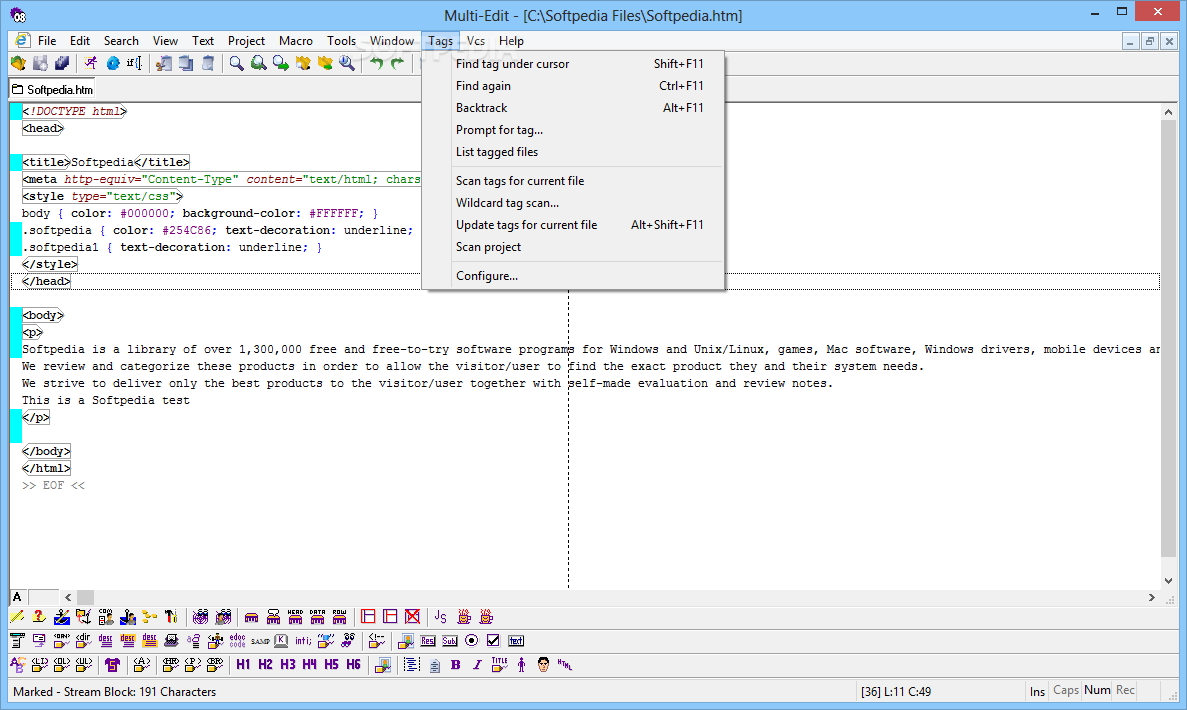Select Find tag under cursor
The height and width of the screenshot is (710, 1187).
(x=573, y=64)
